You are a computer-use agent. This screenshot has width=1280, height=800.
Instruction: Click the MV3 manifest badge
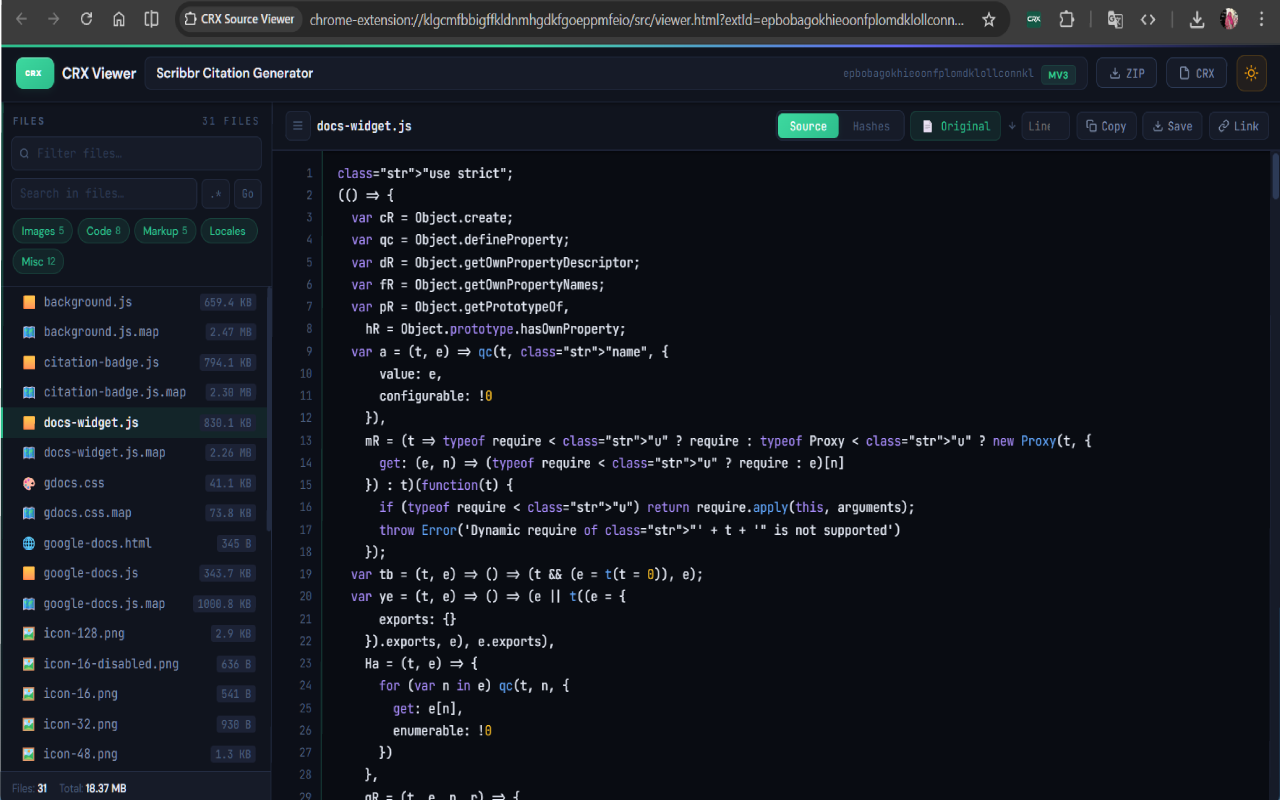(x=1058, y=74)
